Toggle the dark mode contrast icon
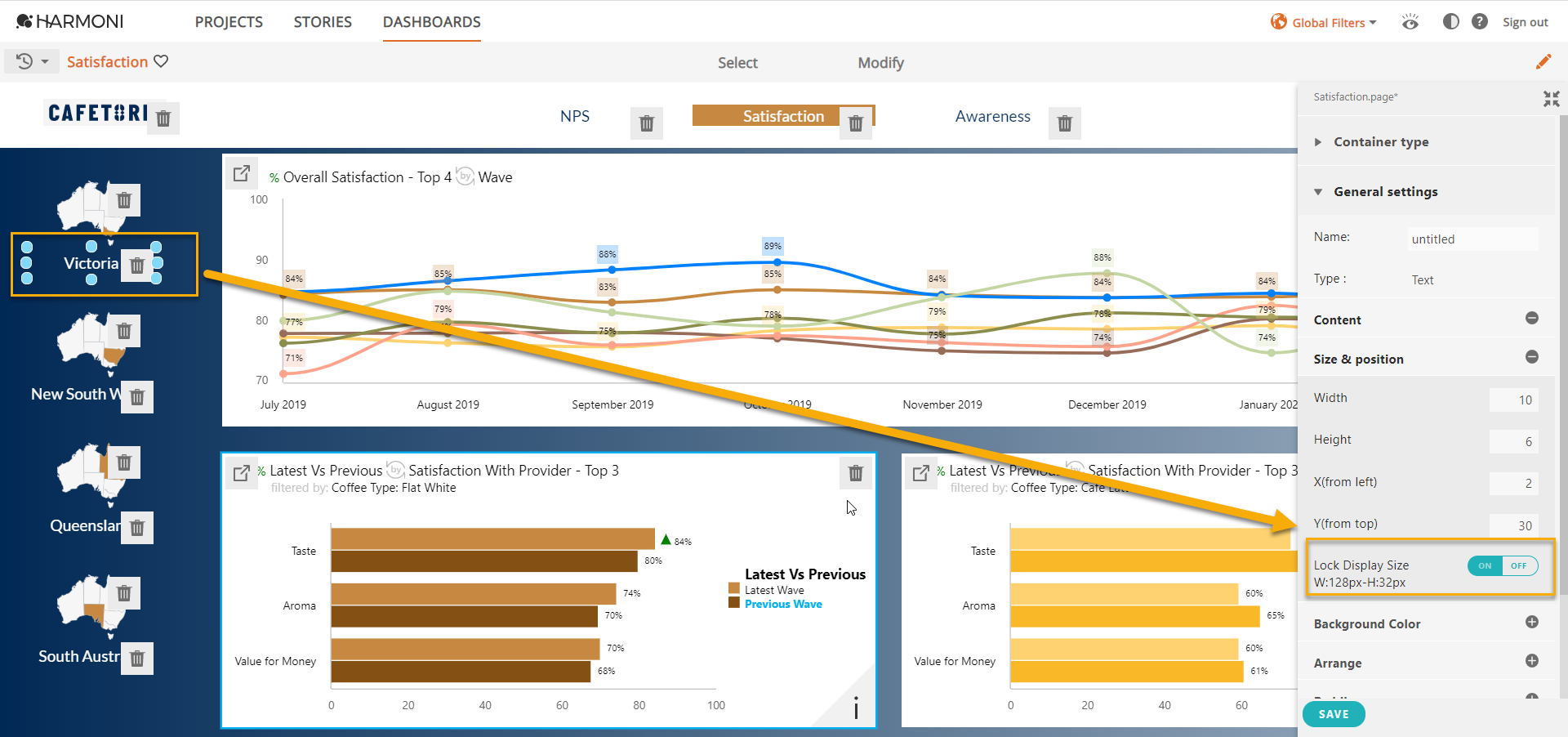1568x737 pixels. pos(1451,21)
